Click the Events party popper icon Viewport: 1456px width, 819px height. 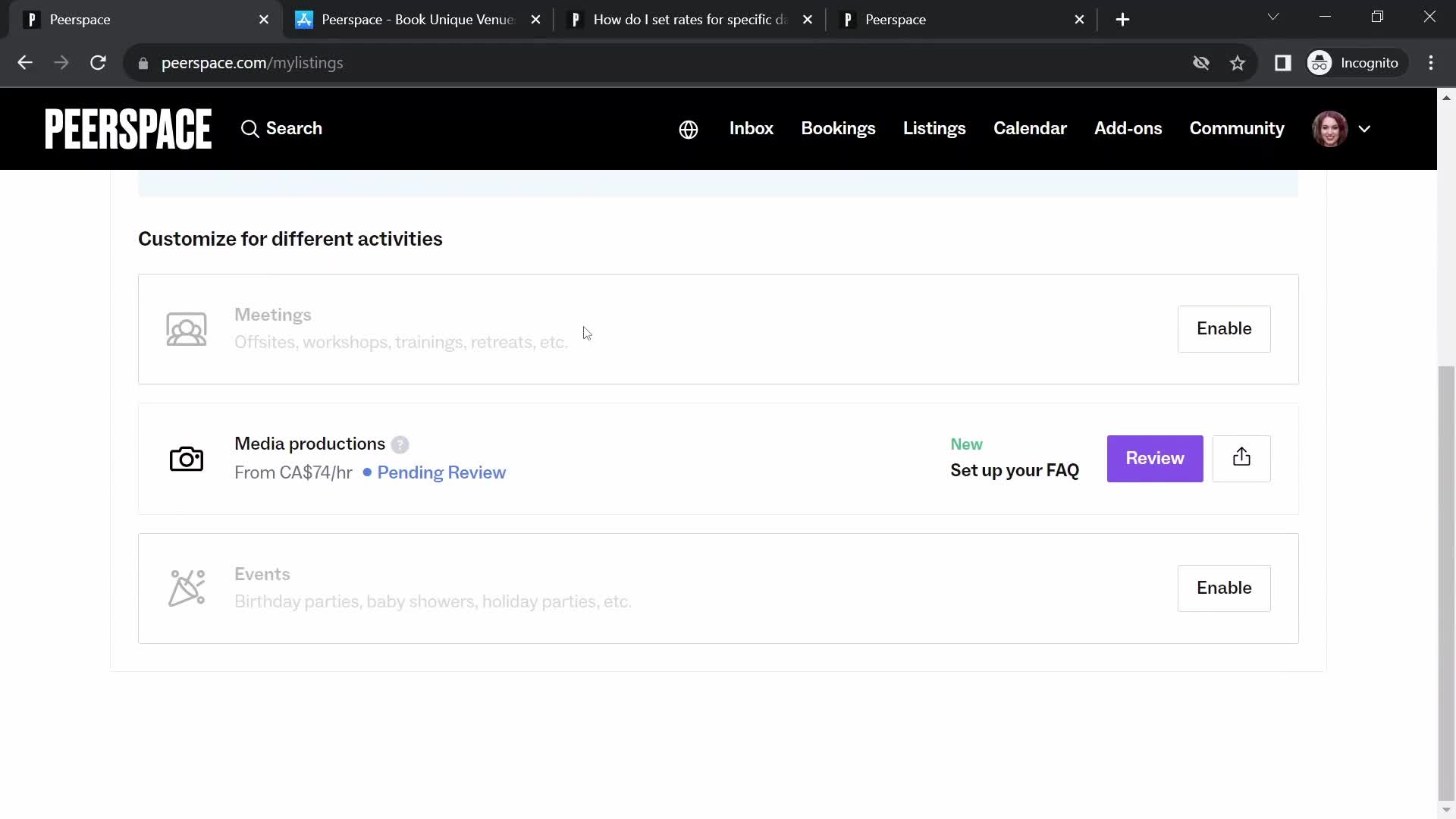(187, 588)
